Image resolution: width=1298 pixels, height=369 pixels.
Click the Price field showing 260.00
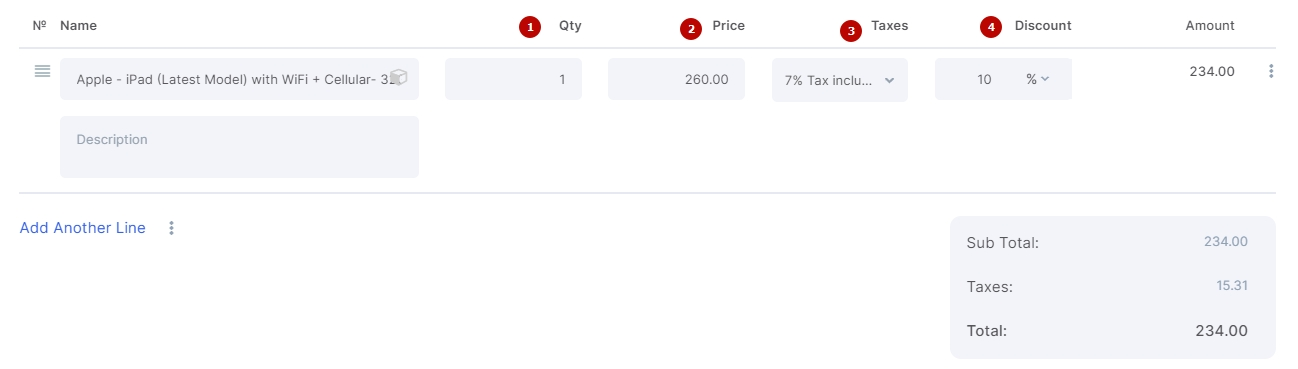[676, 79]
